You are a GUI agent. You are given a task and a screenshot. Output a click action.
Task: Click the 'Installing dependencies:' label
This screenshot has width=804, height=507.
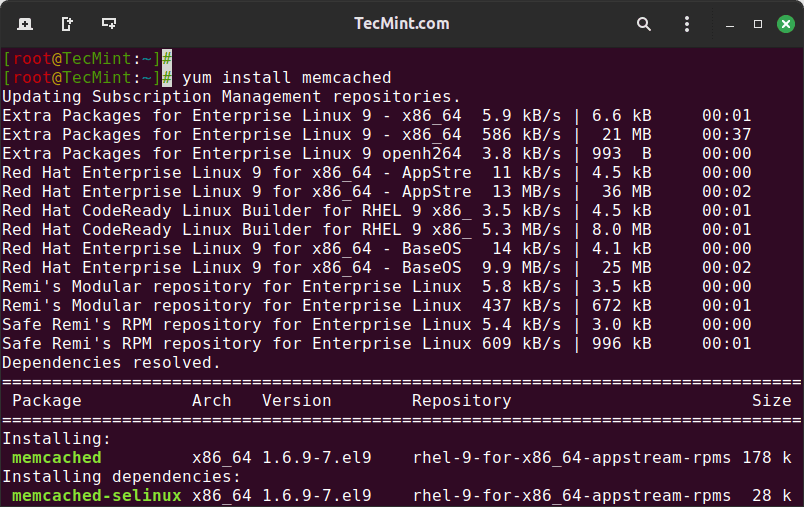(x=122, y=477)
